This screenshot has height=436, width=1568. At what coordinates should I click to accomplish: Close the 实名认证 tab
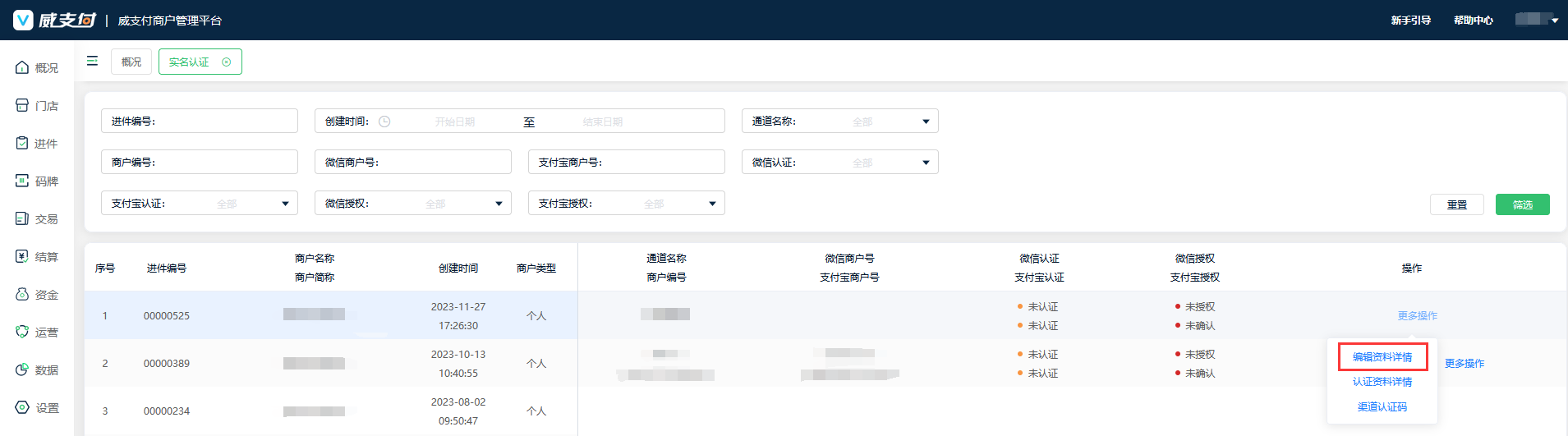(x=227, y=62)
